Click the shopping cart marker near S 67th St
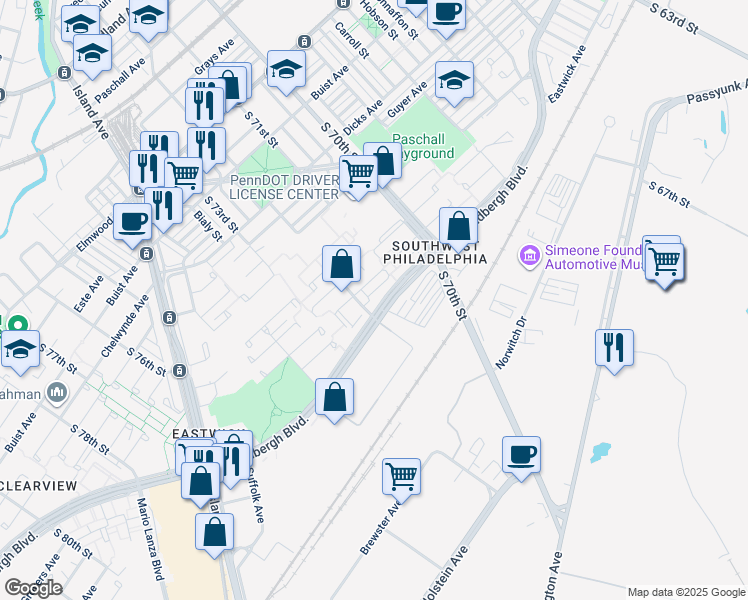 665,263
